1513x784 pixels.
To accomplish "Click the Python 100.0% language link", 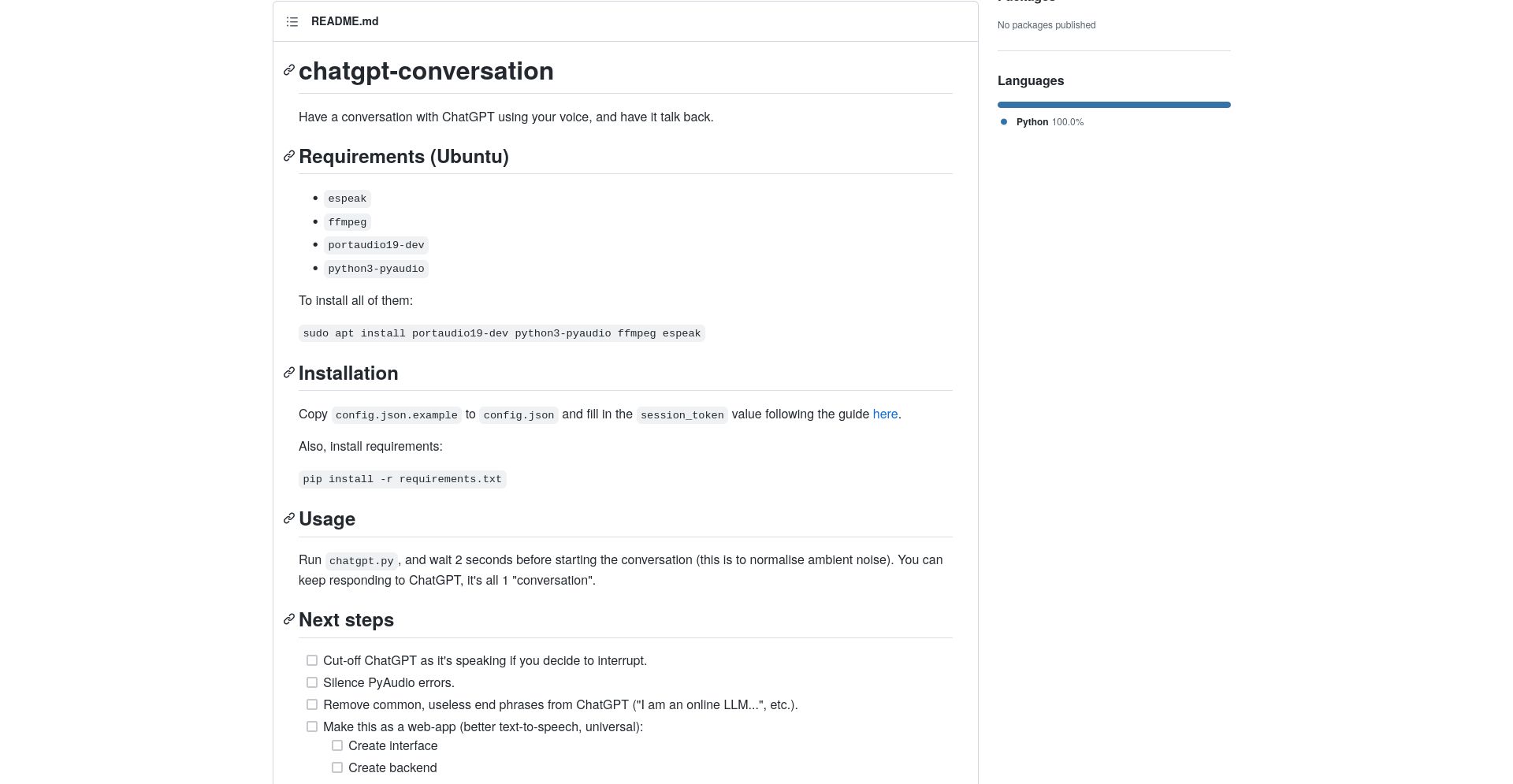I will pos(1050,122).
